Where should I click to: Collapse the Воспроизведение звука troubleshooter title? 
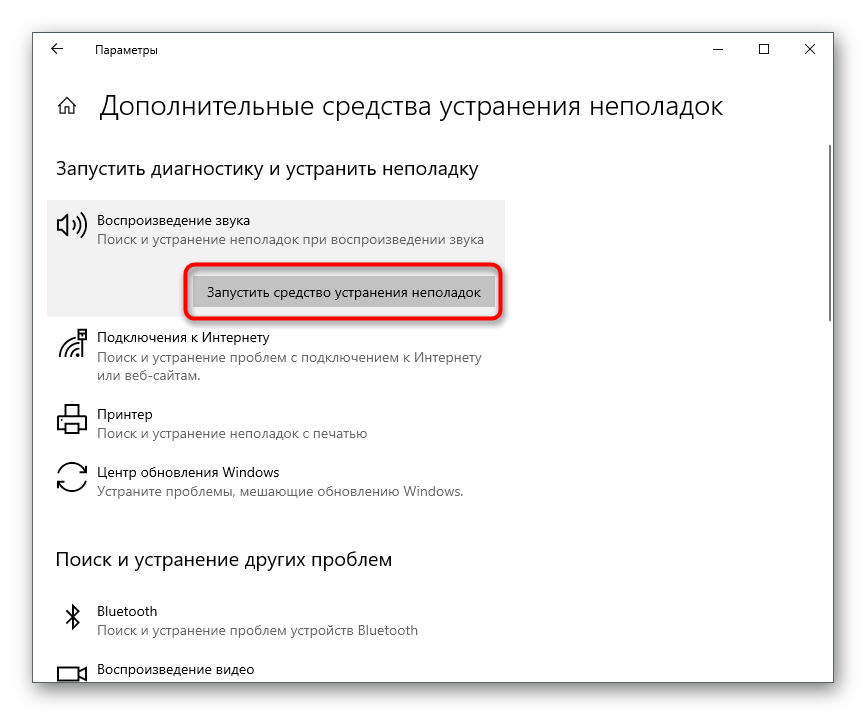173,220
